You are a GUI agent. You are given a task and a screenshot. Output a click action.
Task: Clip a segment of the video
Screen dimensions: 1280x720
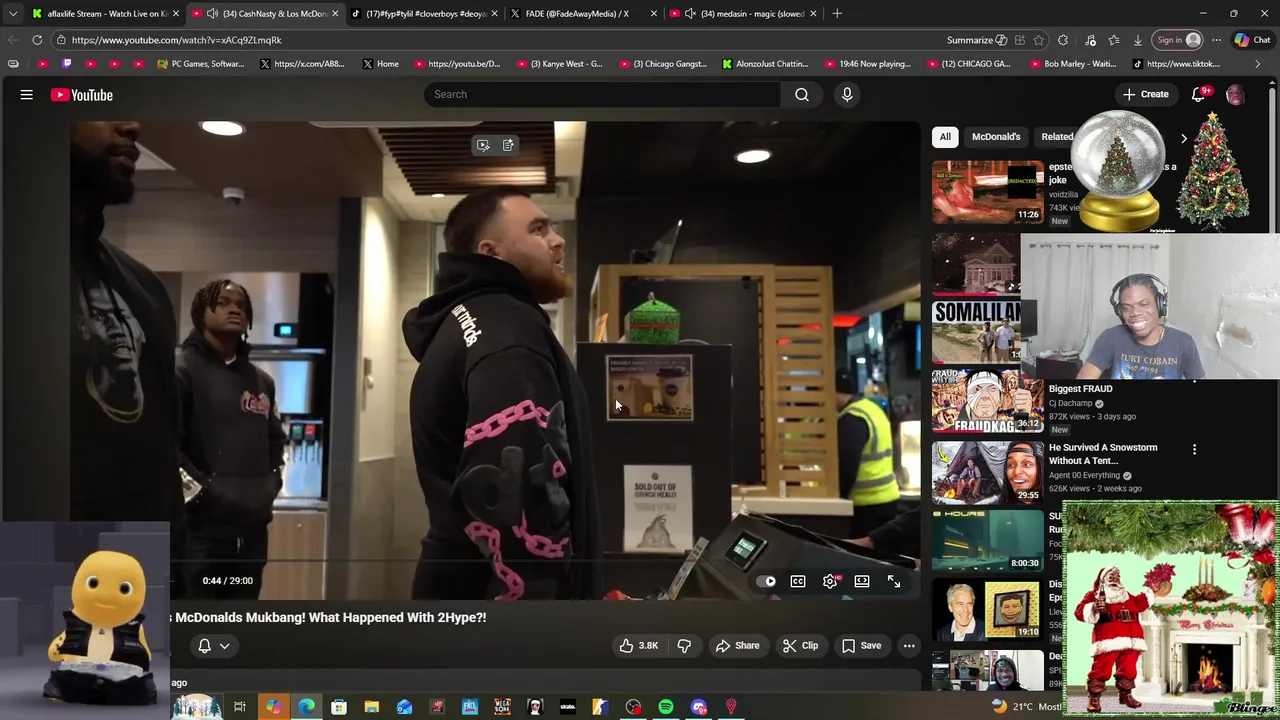click(x=800, y=646)
